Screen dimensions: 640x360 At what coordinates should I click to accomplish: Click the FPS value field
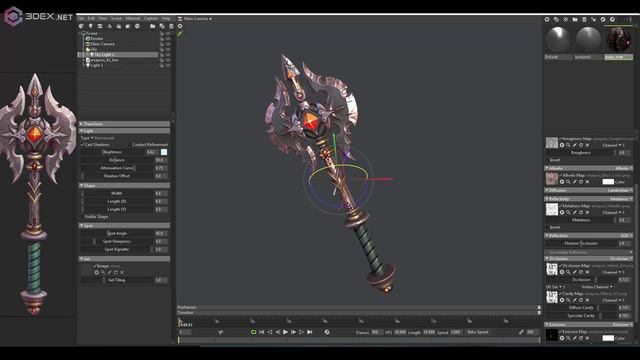tap(400, 332)
